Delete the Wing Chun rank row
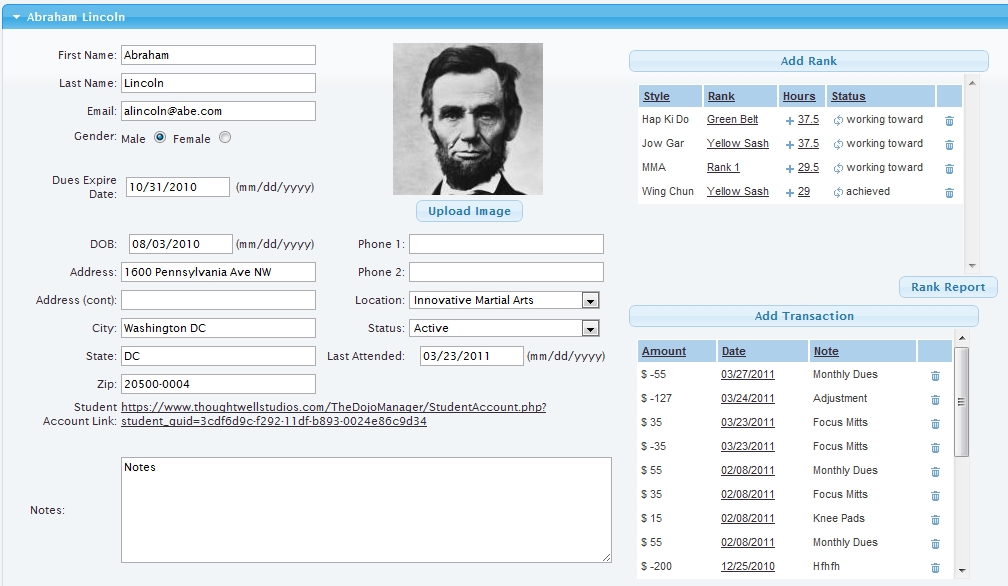The height and width of the screenshot is (586, 1008). click(x=949, y=193)
